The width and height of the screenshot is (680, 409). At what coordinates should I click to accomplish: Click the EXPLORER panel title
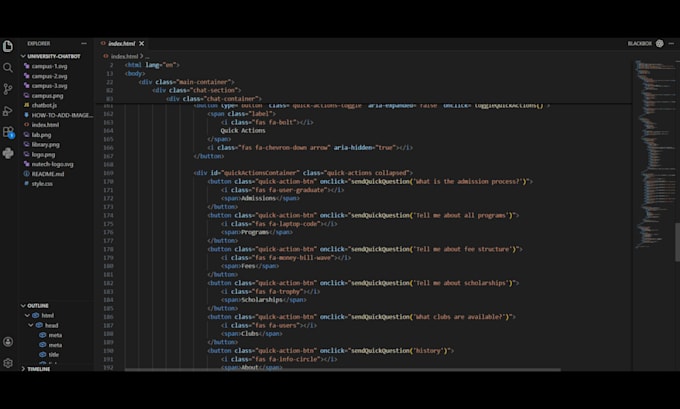pyautogui.click(x=39, y=43)
